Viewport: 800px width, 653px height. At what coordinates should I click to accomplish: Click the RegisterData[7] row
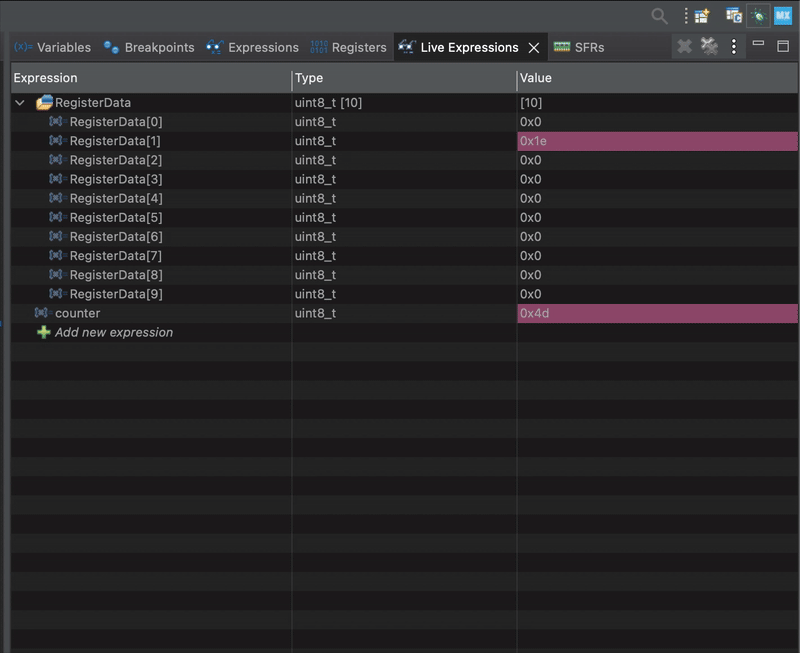[404, 256]
